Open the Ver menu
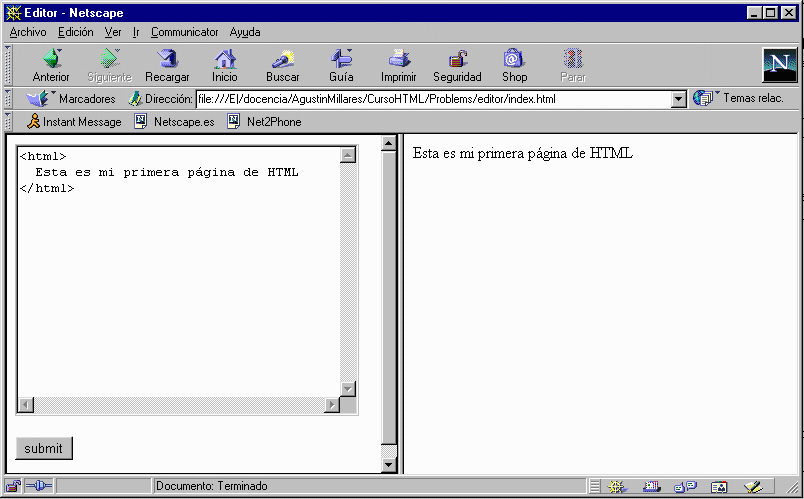Image resolution: width=804 pixels, height=499 pixels. pos(113,32)
